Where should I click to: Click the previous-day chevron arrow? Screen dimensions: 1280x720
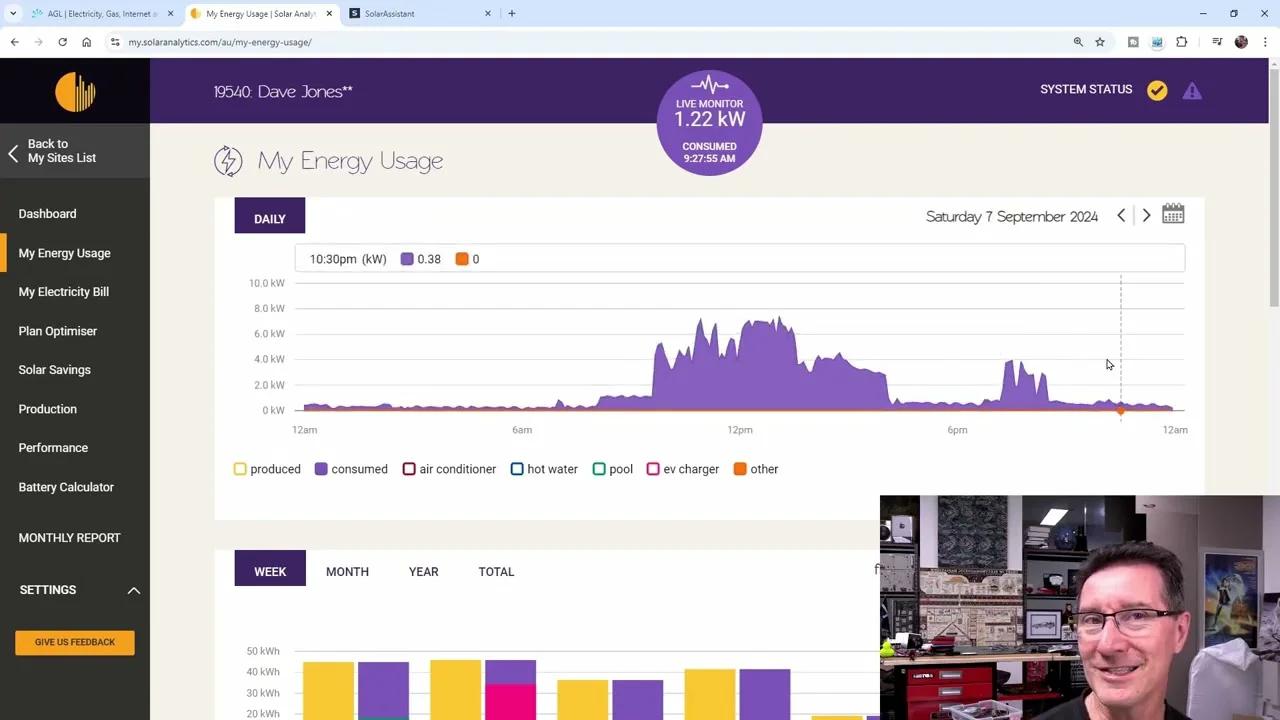[x=1120, y=214]
